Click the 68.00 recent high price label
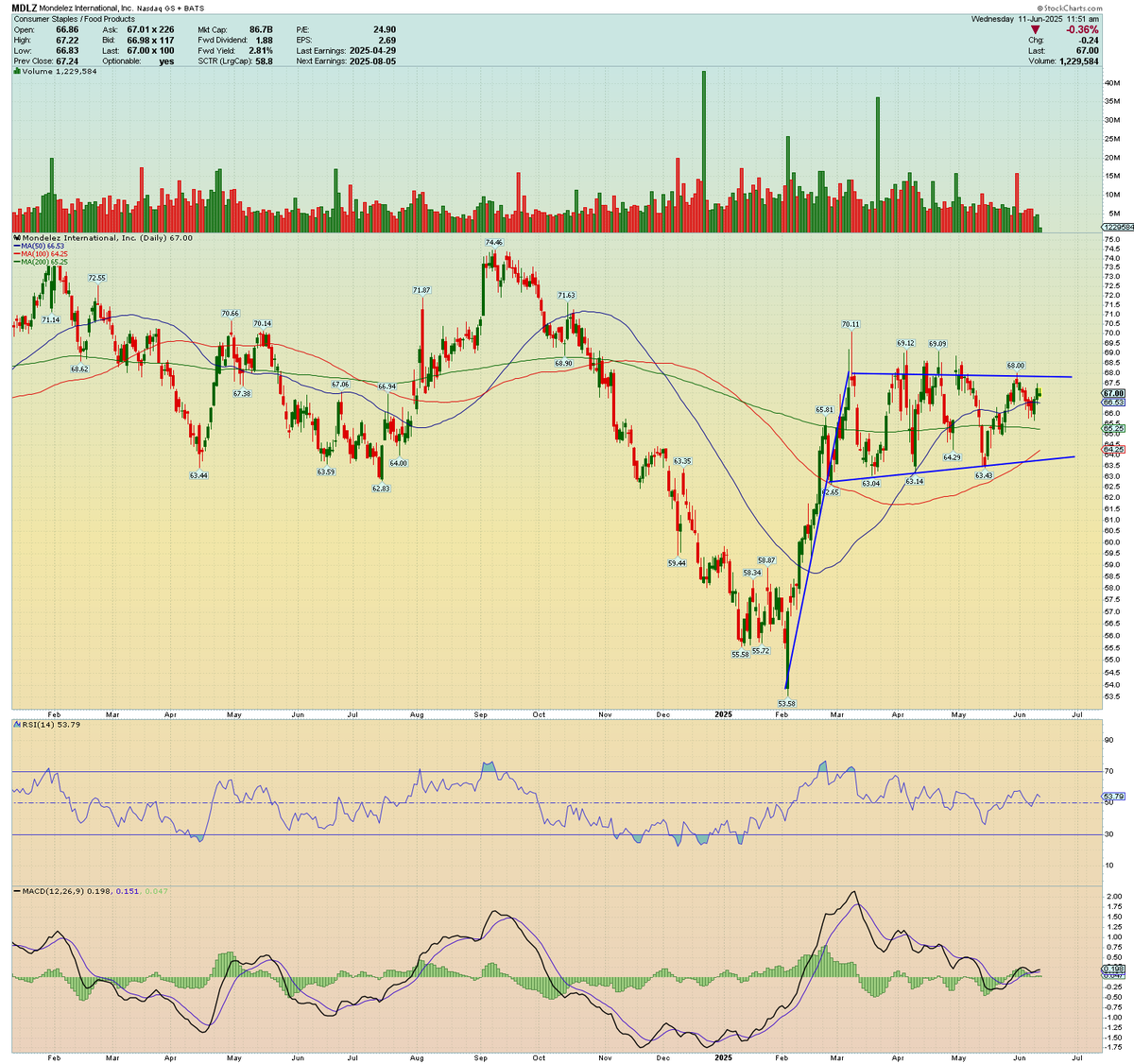This screenshot has width=1134, height=1064. click(1016, 366)
